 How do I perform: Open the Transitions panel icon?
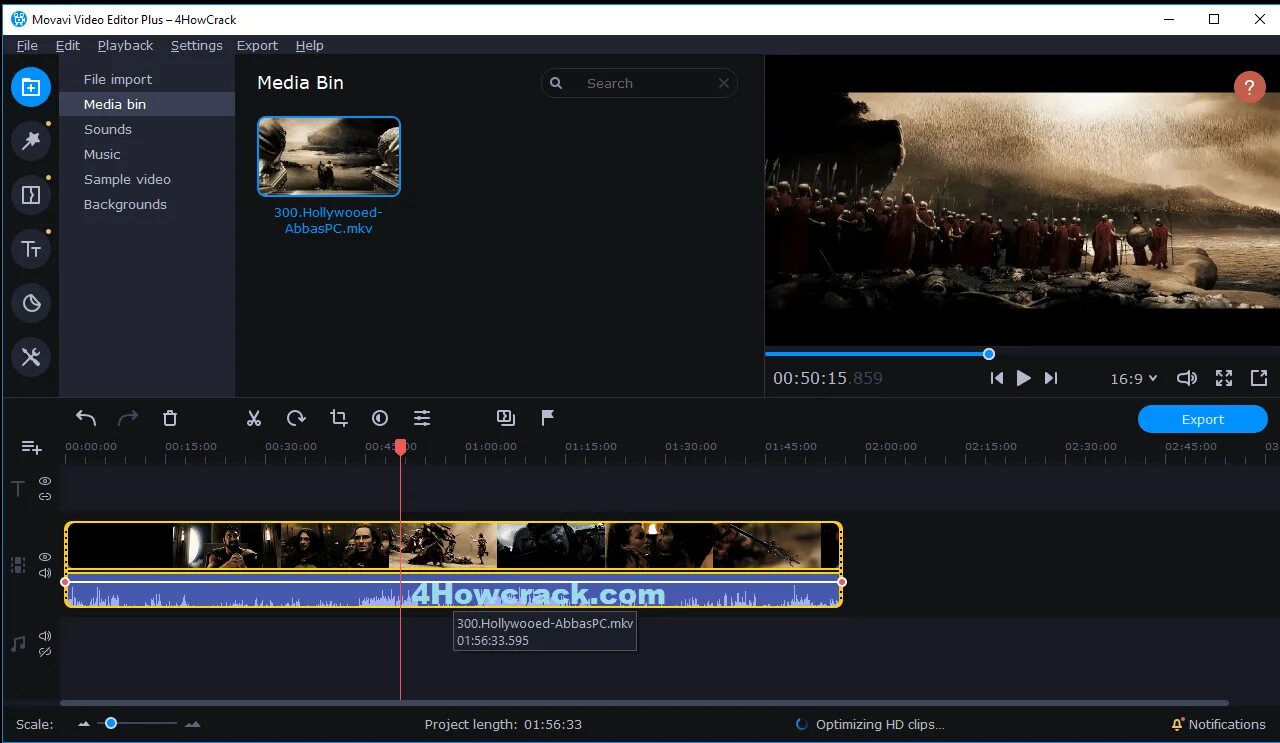pyautogui.click(x=31, y=195)
